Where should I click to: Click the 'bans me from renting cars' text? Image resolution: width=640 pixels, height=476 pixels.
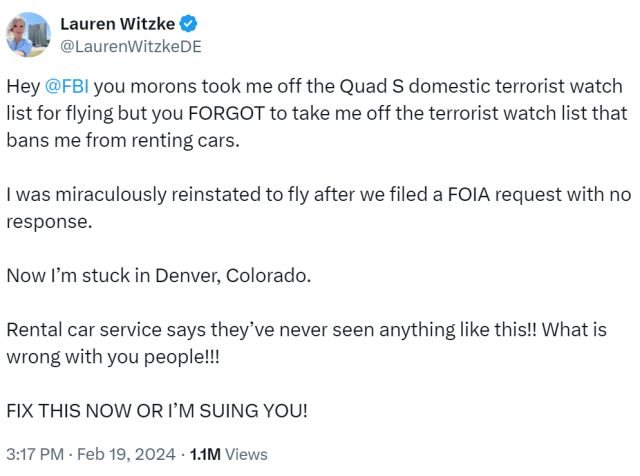pos(123,140)
